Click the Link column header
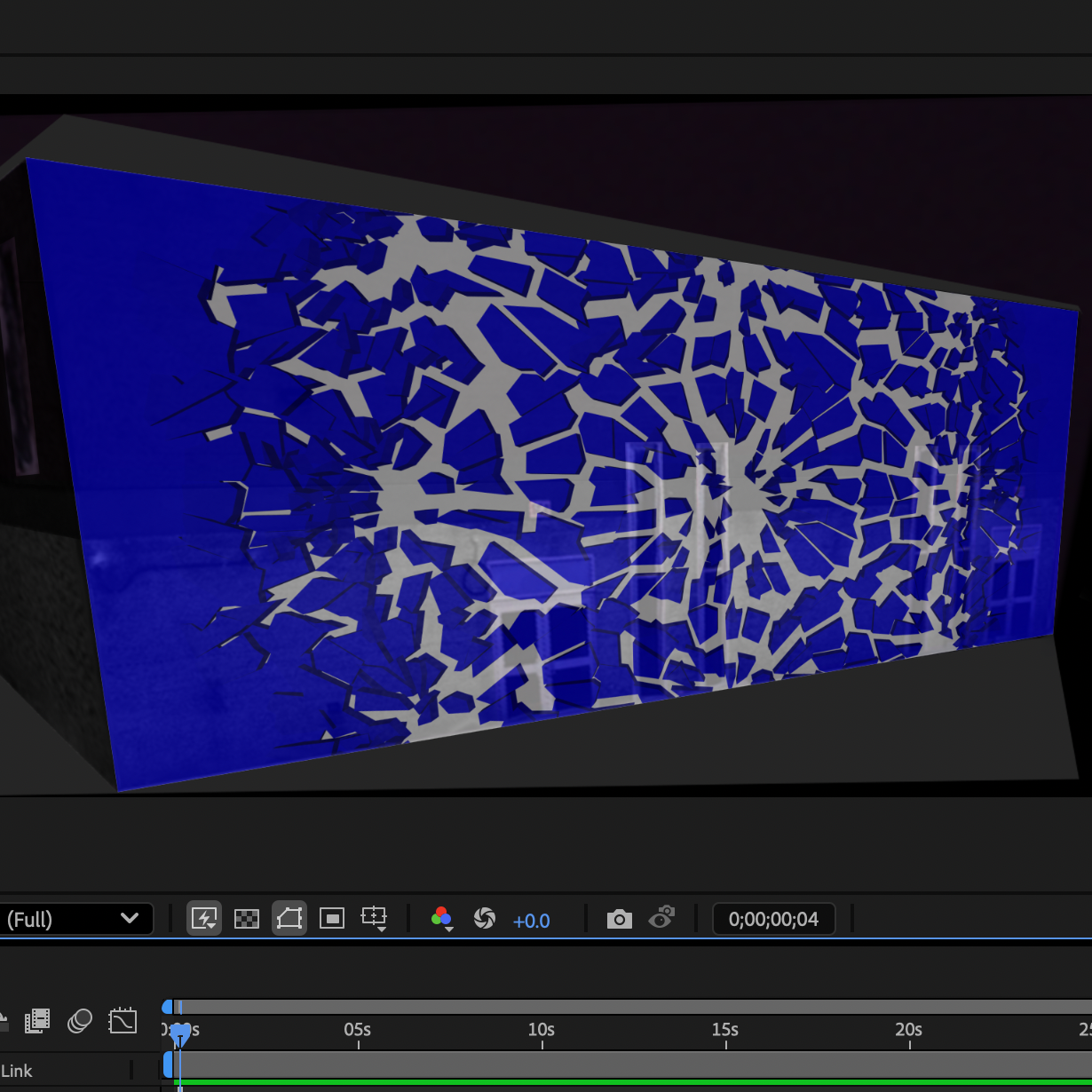 click(x=17, y=1071)
